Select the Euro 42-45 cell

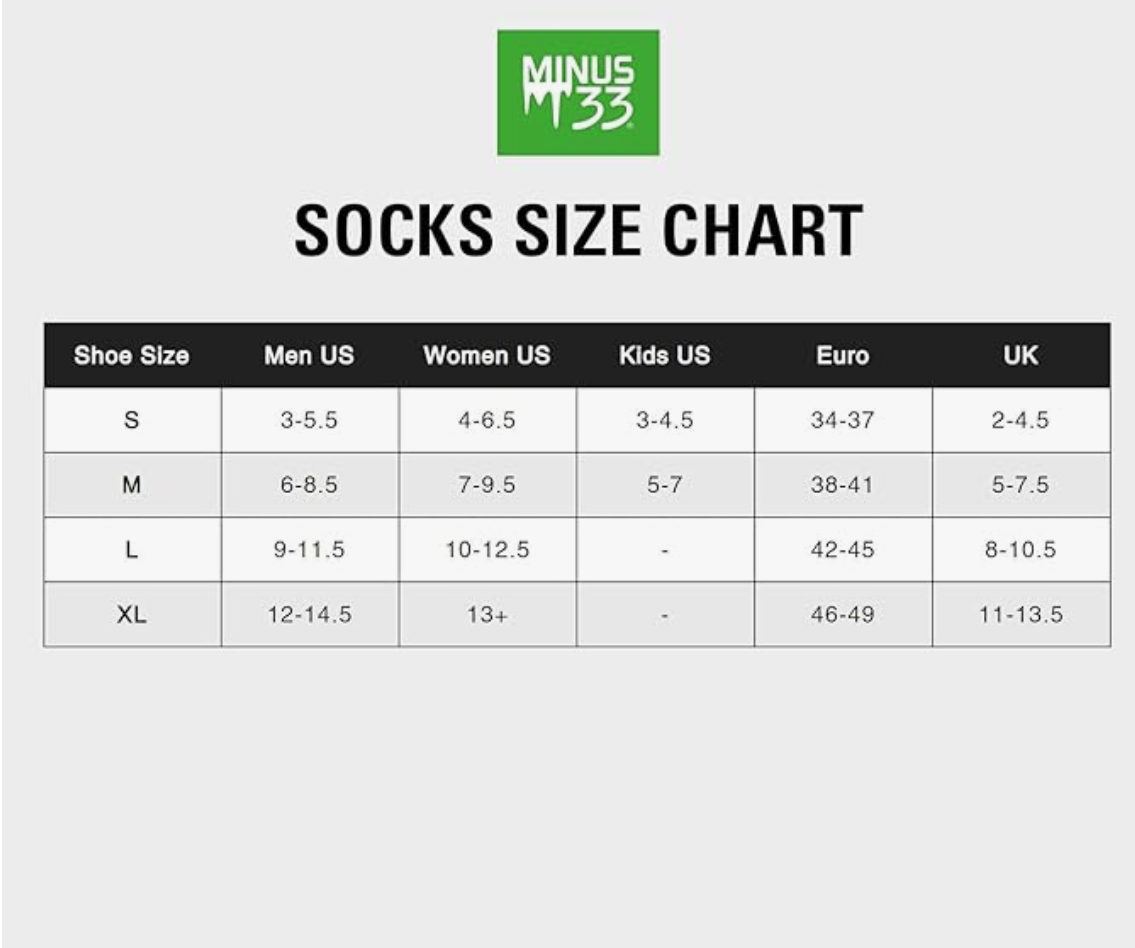click(x=842, y=550)
